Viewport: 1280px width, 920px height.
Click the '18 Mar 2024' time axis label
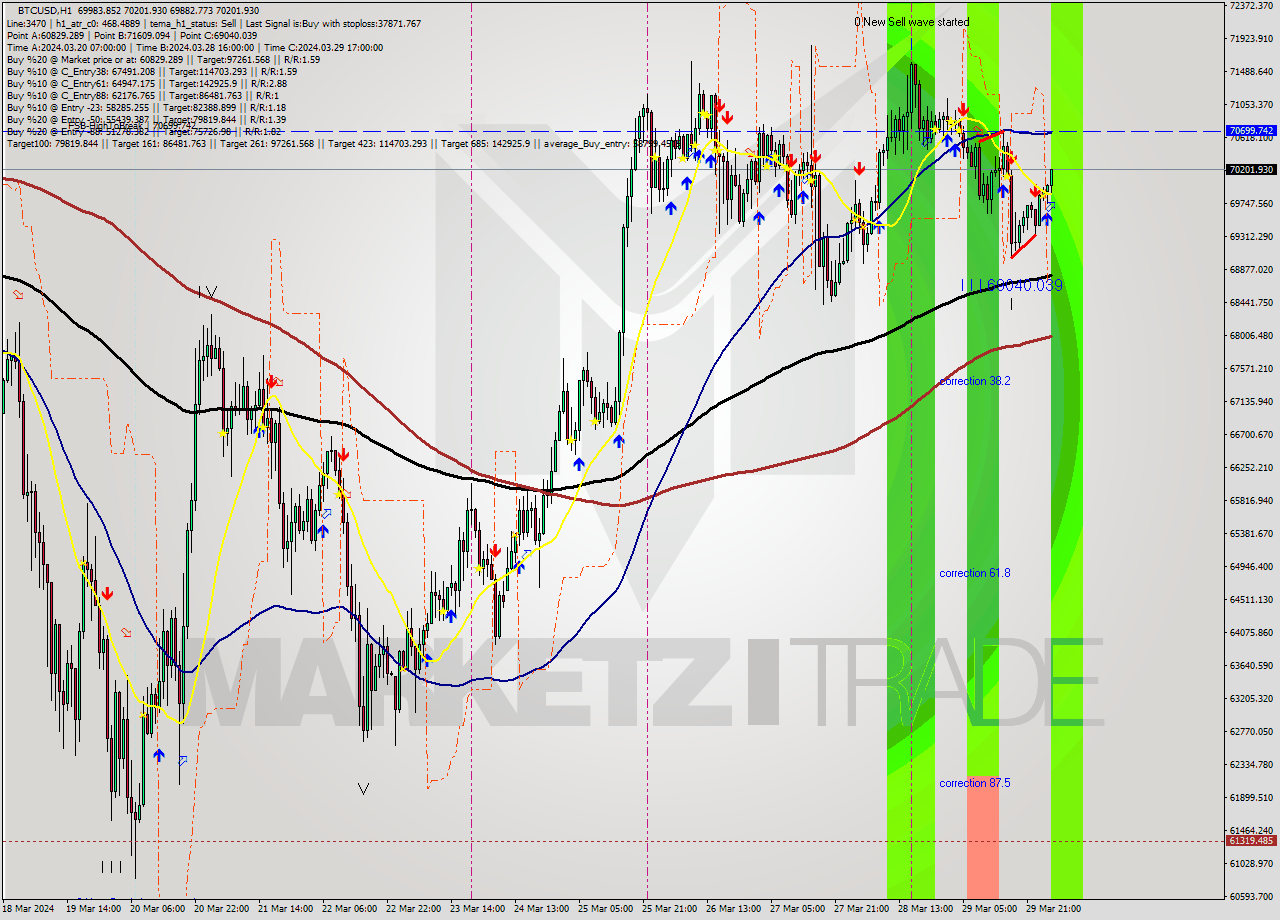28,909
